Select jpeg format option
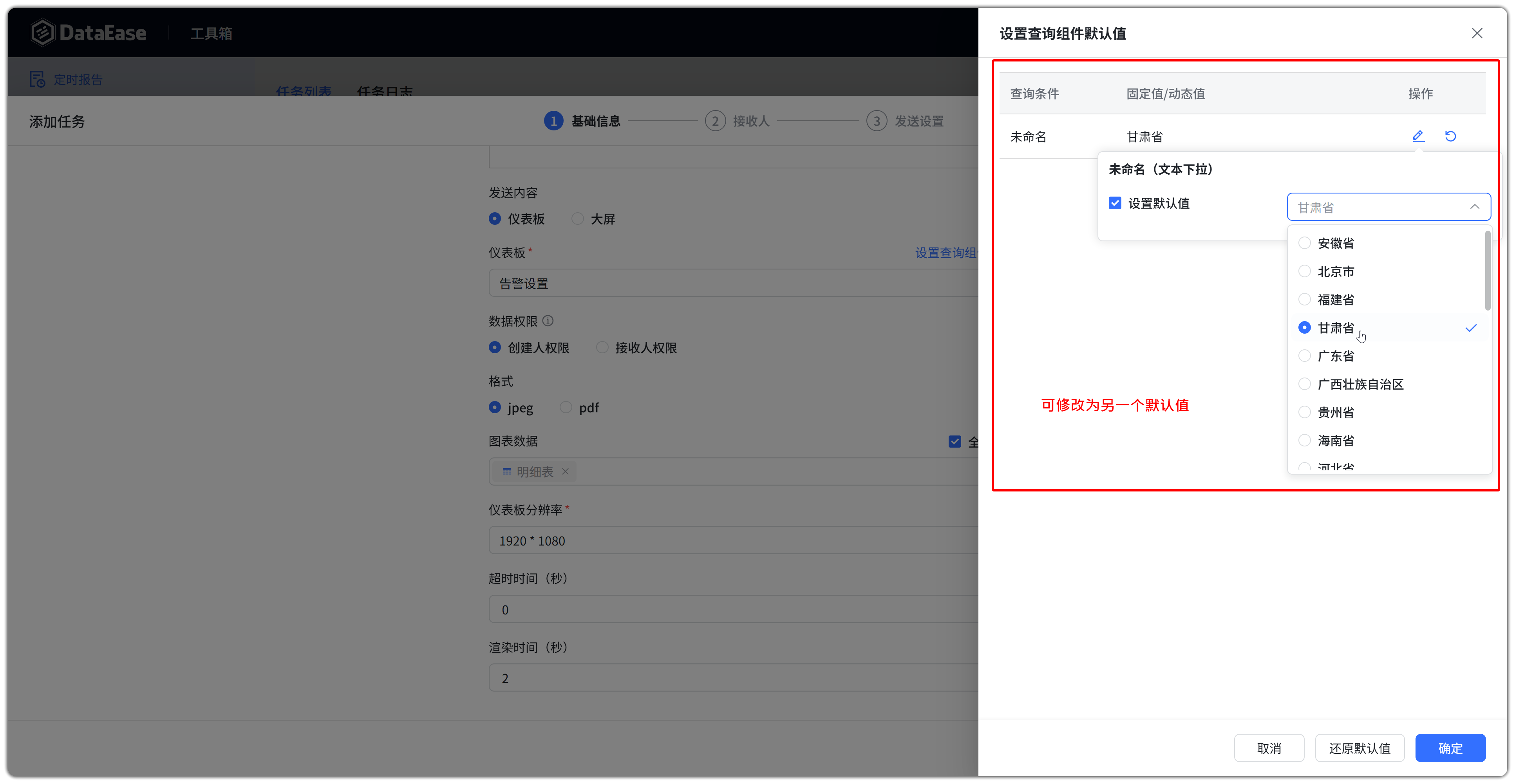The height and width of the screenshot is (784, 1515). [x=495, y=407]
